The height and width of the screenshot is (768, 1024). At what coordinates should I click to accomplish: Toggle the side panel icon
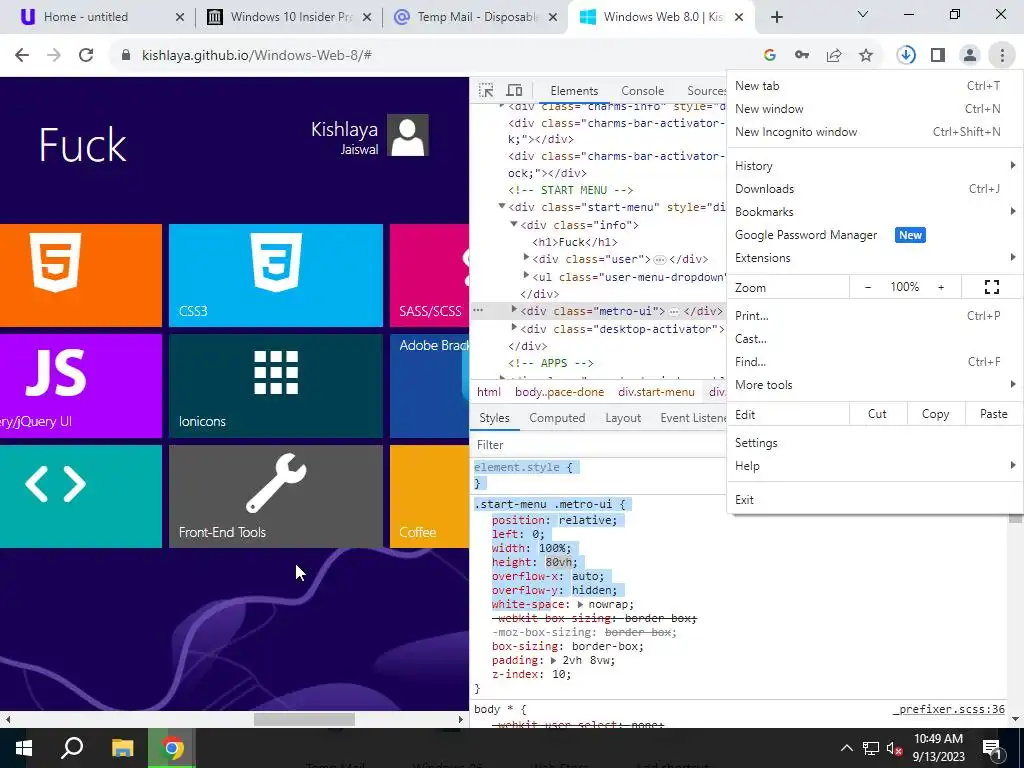pos(938,56)
